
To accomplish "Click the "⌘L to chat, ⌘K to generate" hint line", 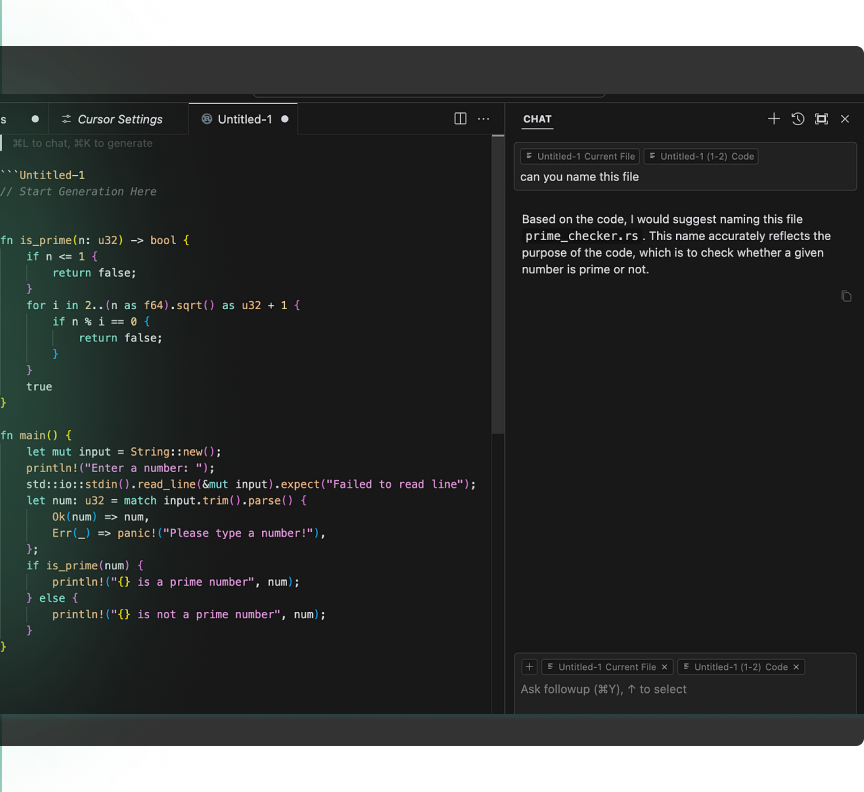I will [x=83, y=143].
